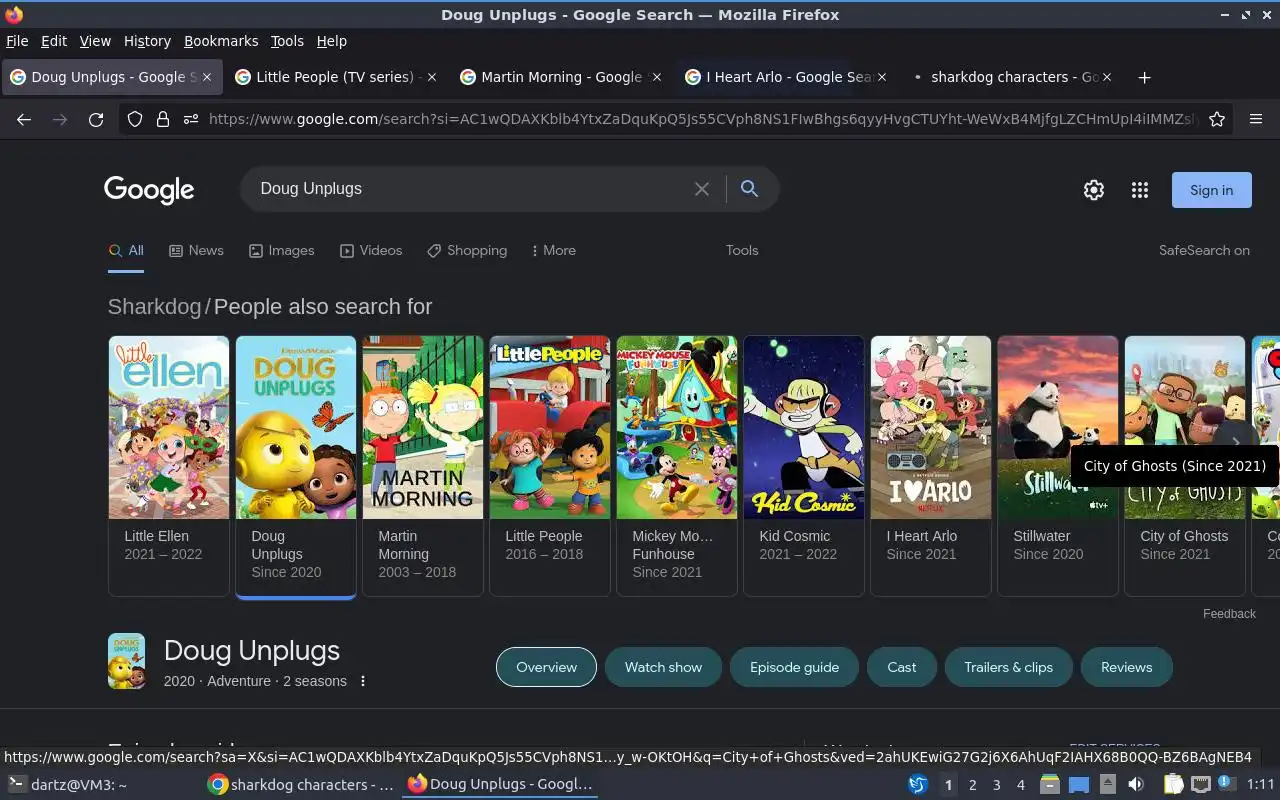The width and height of the screenshot is (1280, 800).
Task: Select the Trailers & clips chip
Action: (1008, 667)
